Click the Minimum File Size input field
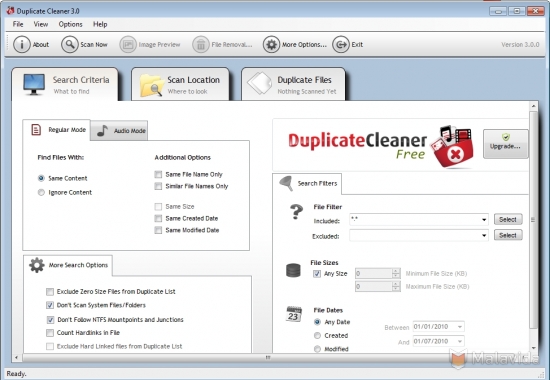The height and width of the screenshot is (380, 550). pos(374,273)
